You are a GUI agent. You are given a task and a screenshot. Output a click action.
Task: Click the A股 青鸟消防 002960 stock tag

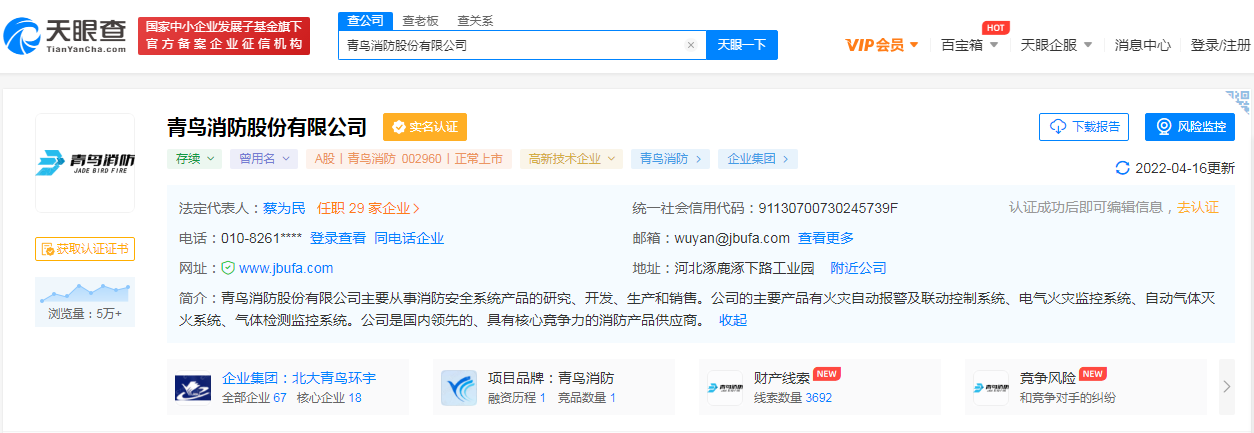(410, 158)
